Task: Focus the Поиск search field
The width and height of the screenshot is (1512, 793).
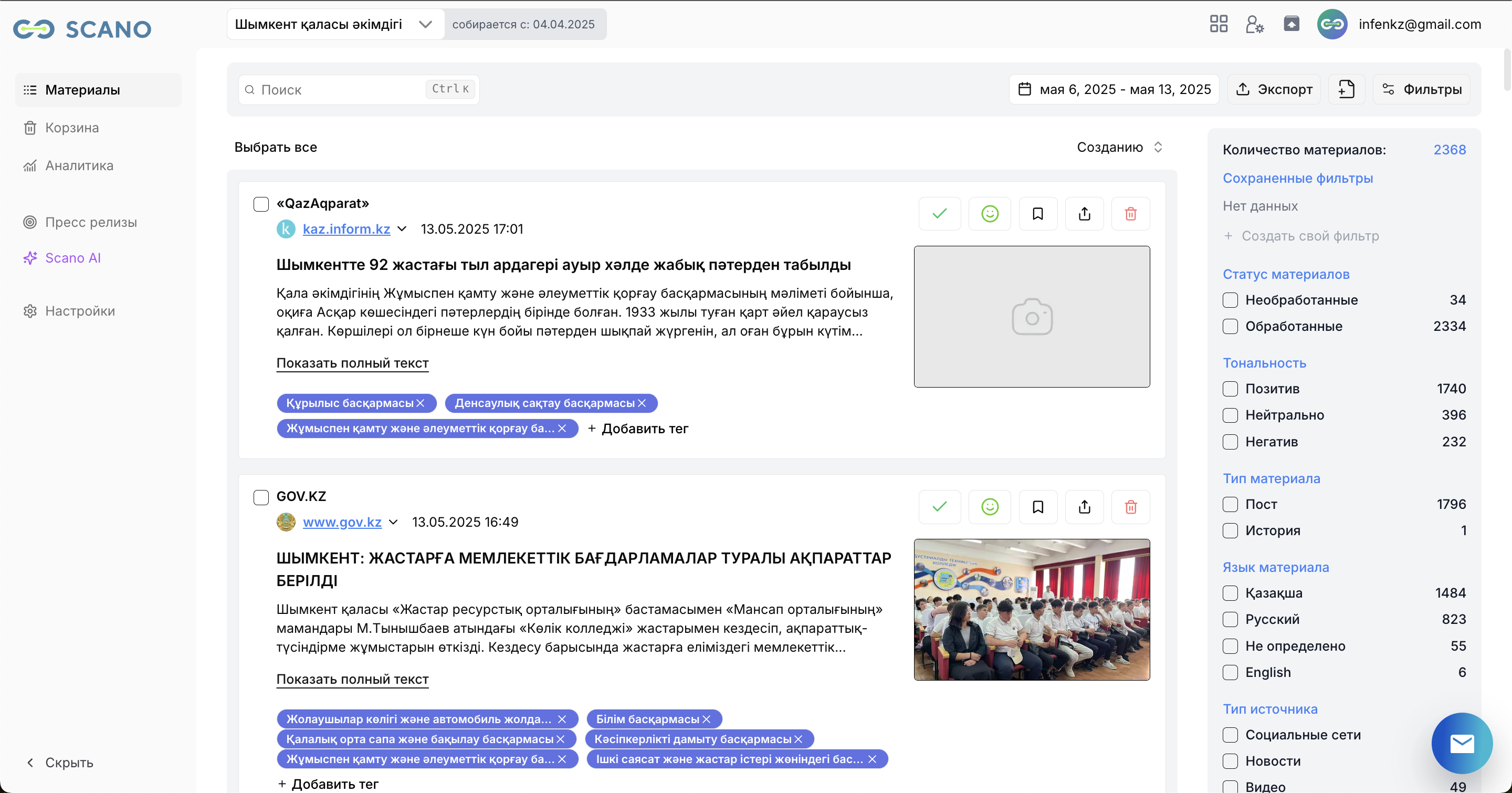Action: 340,89
